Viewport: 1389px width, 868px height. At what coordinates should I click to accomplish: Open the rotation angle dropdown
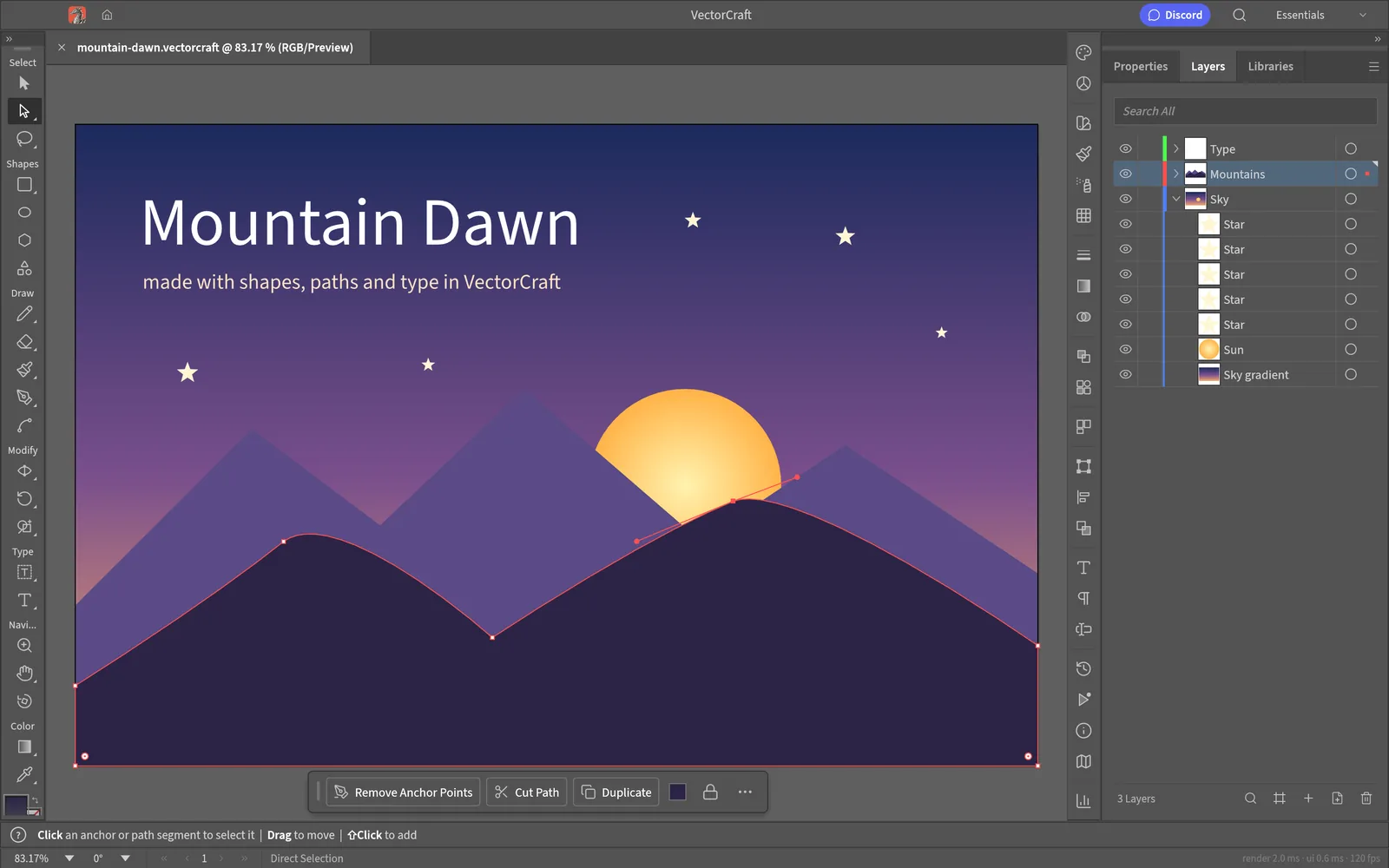(x=126, y=858)
